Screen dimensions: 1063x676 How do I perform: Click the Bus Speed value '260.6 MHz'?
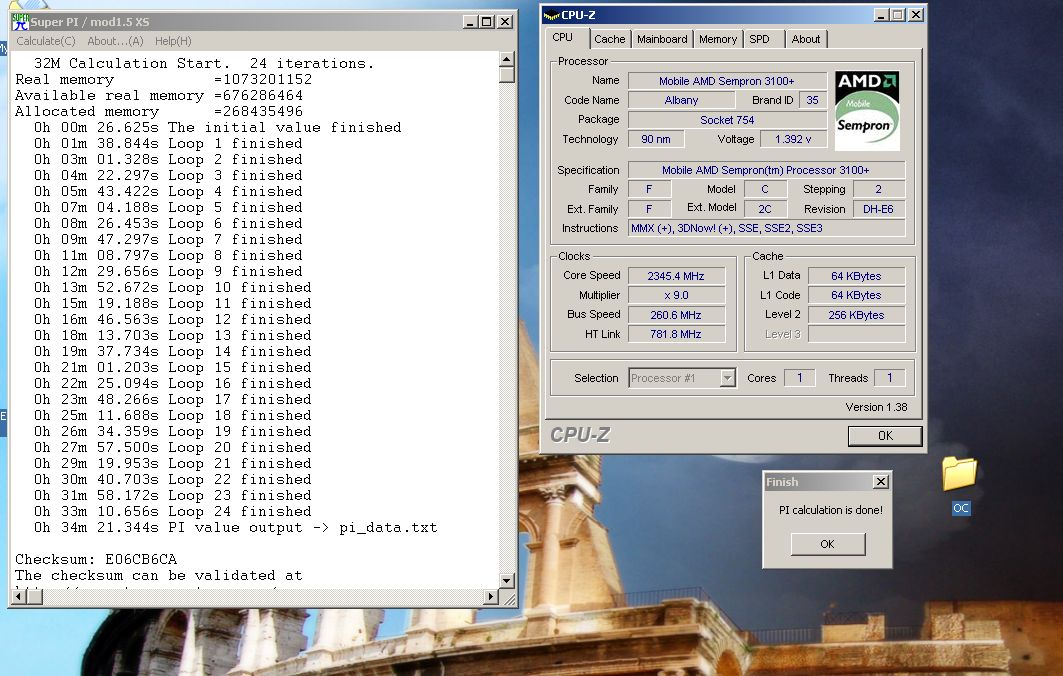676,315
